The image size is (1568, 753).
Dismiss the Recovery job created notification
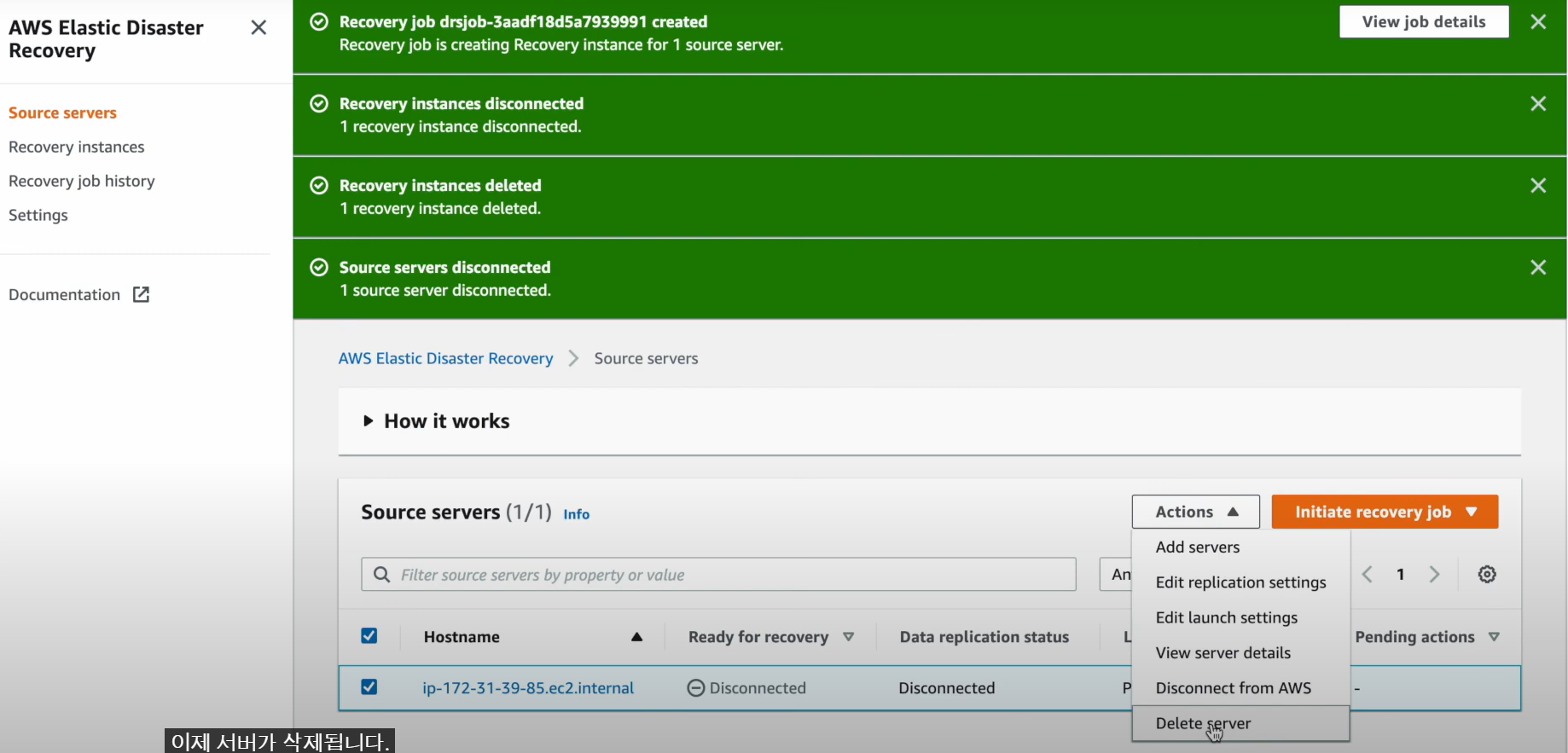coord(1538,22)
